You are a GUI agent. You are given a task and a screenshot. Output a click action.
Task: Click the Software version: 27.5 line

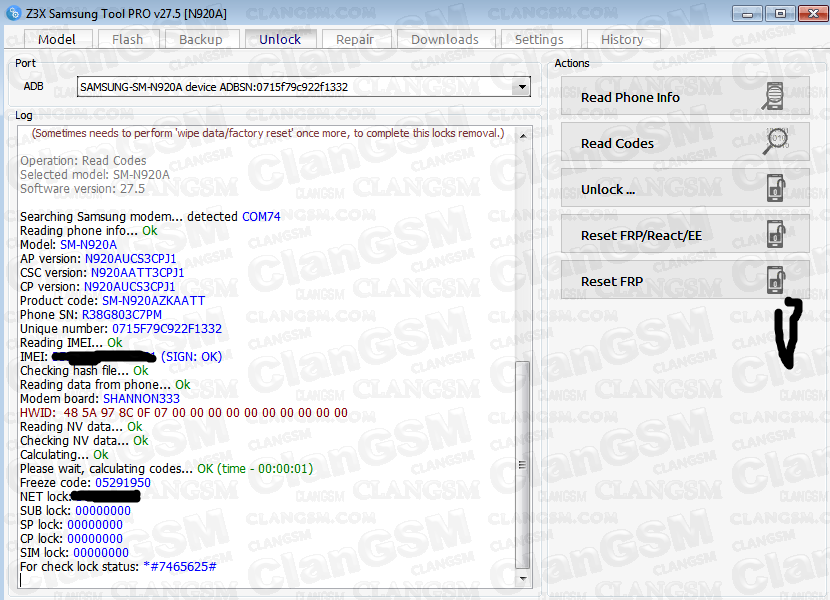(82, 189)
